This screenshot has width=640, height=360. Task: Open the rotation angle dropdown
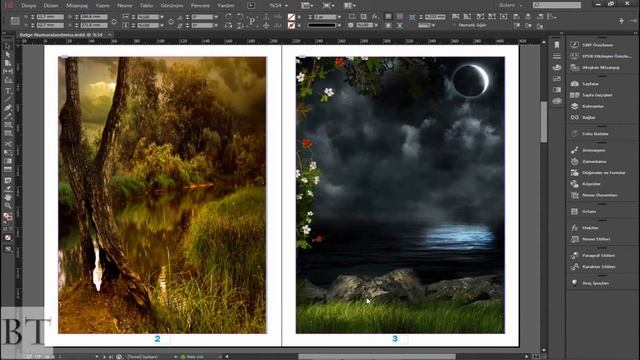(x=216, y=17)
